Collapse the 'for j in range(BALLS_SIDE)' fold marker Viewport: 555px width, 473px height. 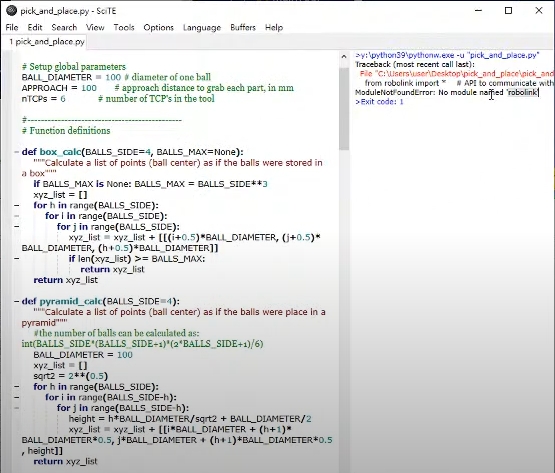click(16, 227)
